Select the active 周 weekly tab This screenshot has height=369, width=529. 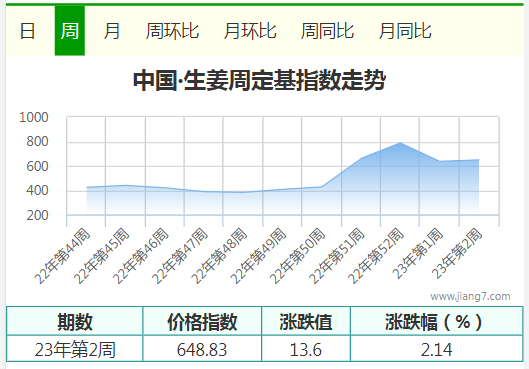69,31
